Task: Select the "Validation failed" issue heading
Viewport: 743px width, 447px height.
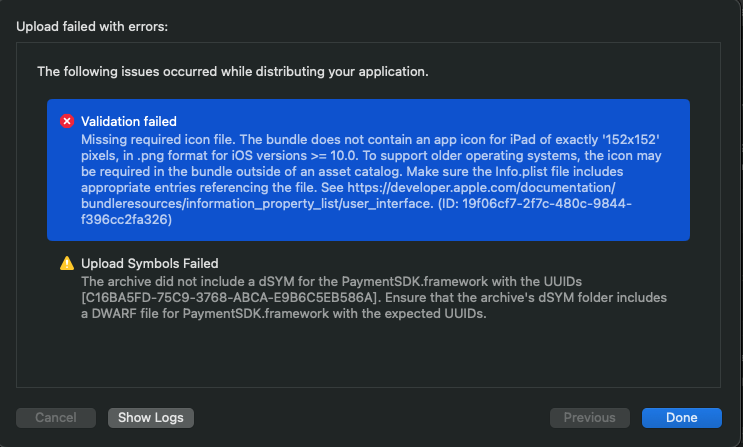Action: (129, 121)
